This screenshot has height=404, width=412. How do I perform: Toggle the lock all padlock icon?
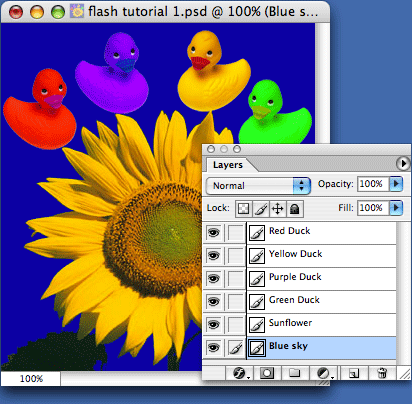tap(294, 209)
